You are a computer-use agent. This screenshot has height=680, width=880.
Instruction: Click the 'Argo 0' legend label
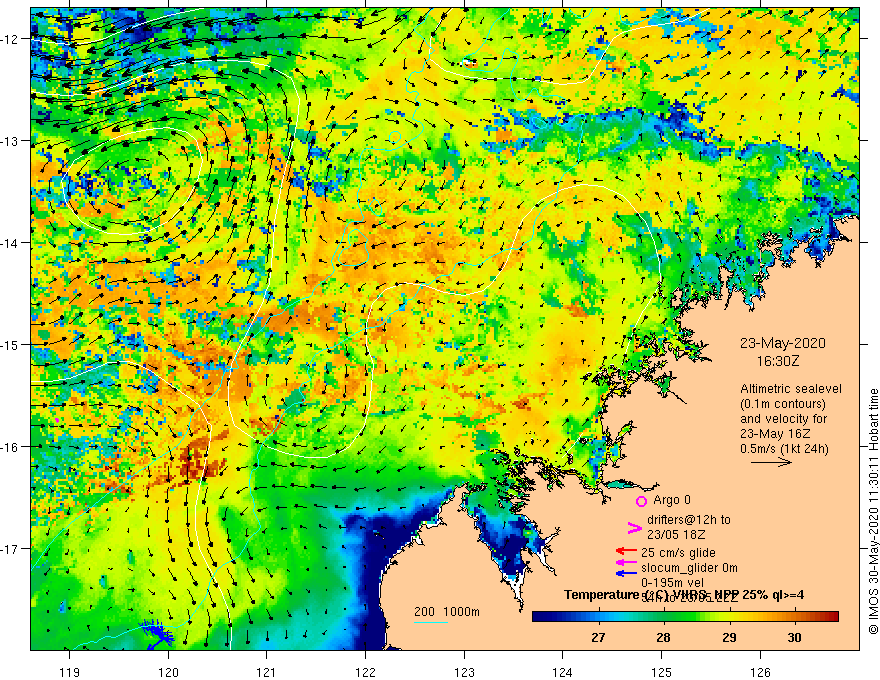pos(672,500)
